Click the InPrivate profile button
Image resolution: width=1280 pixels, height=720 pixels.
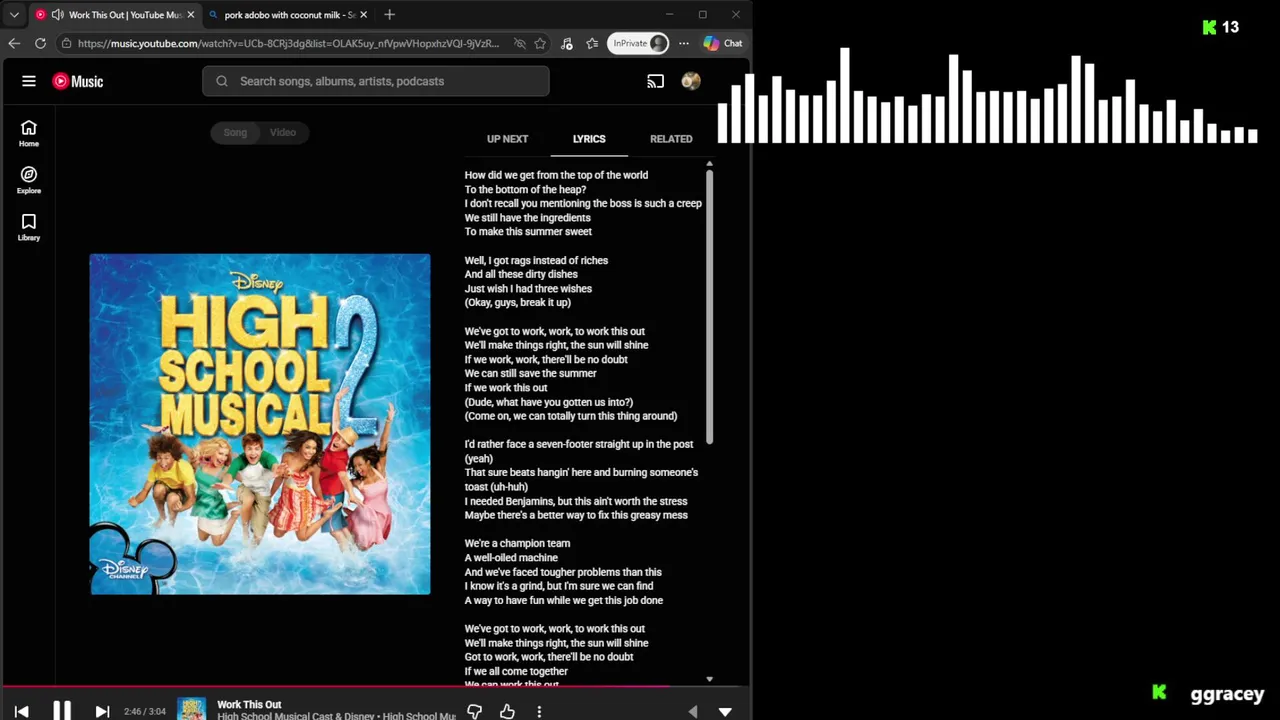tap(639, 43)
